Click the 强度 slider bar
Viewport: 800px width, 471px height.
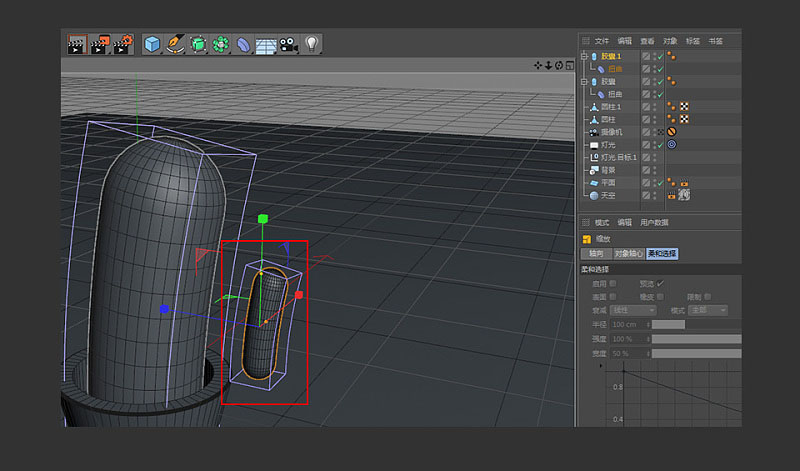point(696,339)
